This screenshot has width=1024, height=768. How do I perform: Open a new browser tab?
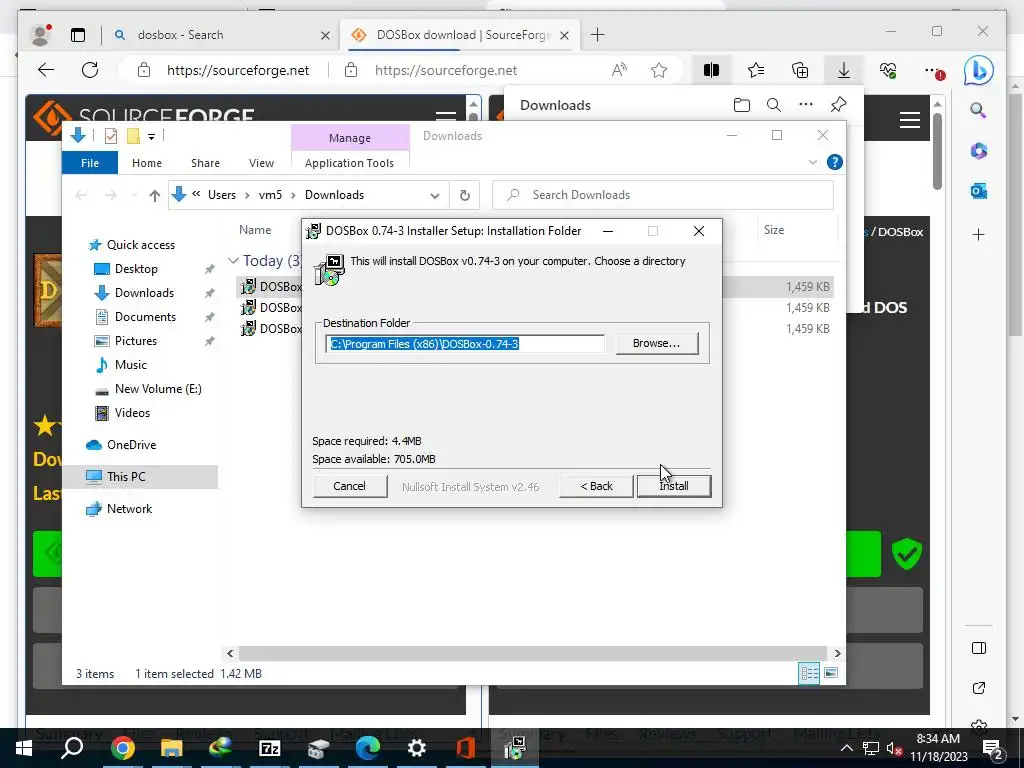(597, 35)
